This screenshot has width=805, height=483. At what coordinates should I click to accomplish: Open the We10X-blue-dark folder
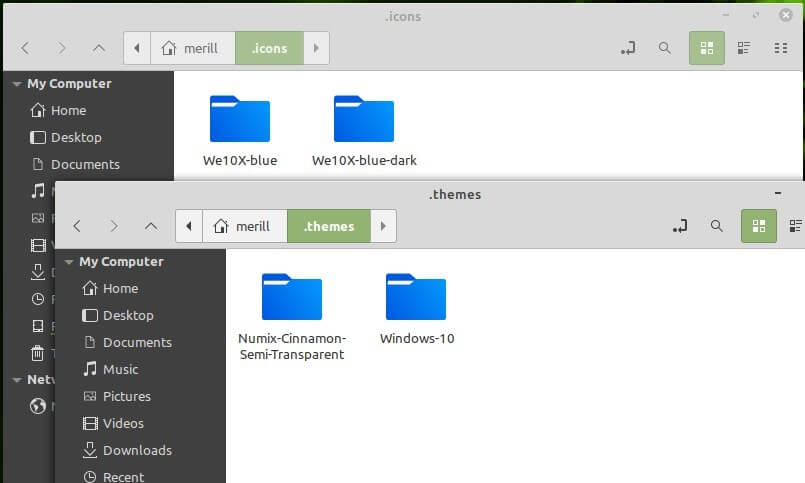pos(363,120)
